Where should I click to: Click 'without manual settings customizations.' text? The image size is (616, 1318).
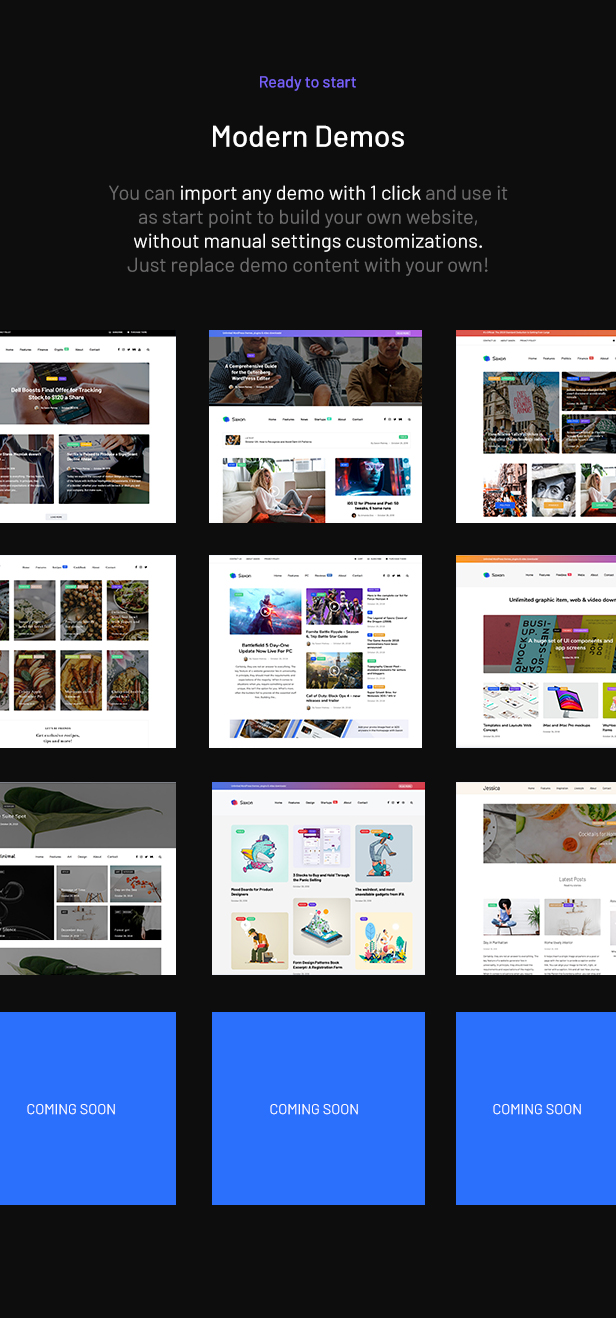[x=308, y=241]
